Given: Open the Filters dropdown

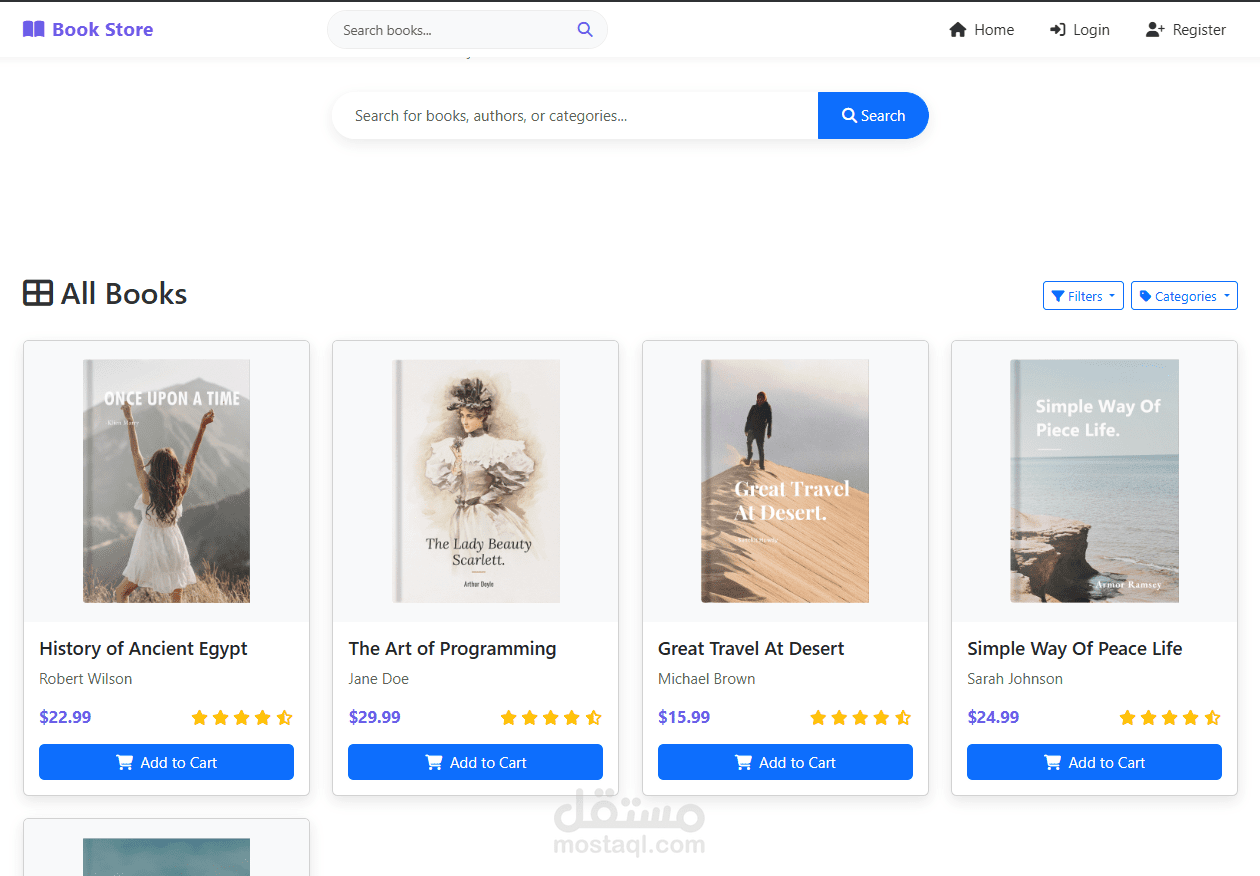Looking at the screenshot, I should point(1083,295).
